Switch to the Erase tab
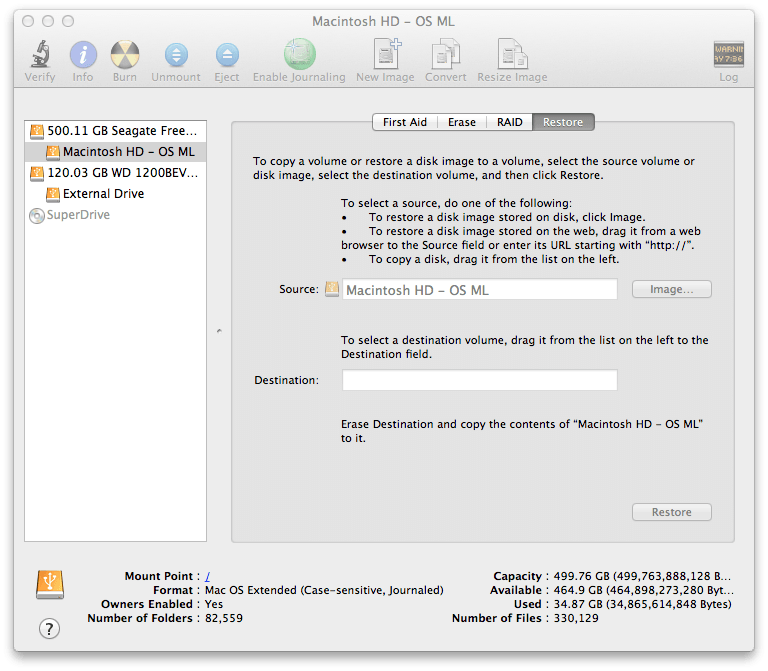 pos(462,122)
